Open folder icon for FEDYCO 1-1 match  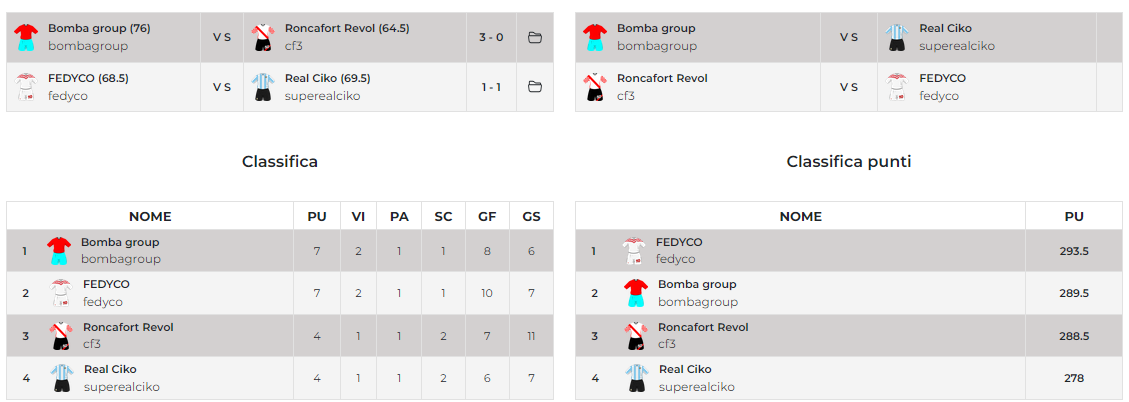pos(535,87)
